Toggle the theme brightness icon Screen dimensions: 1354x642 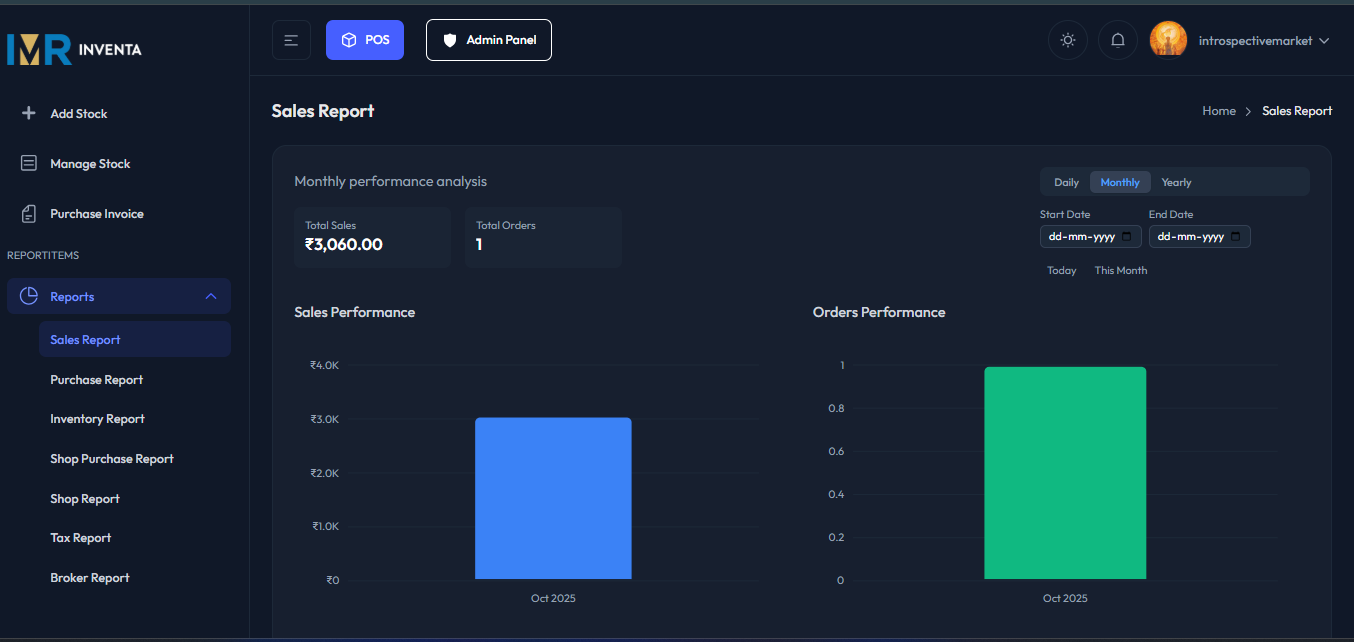1067,39
